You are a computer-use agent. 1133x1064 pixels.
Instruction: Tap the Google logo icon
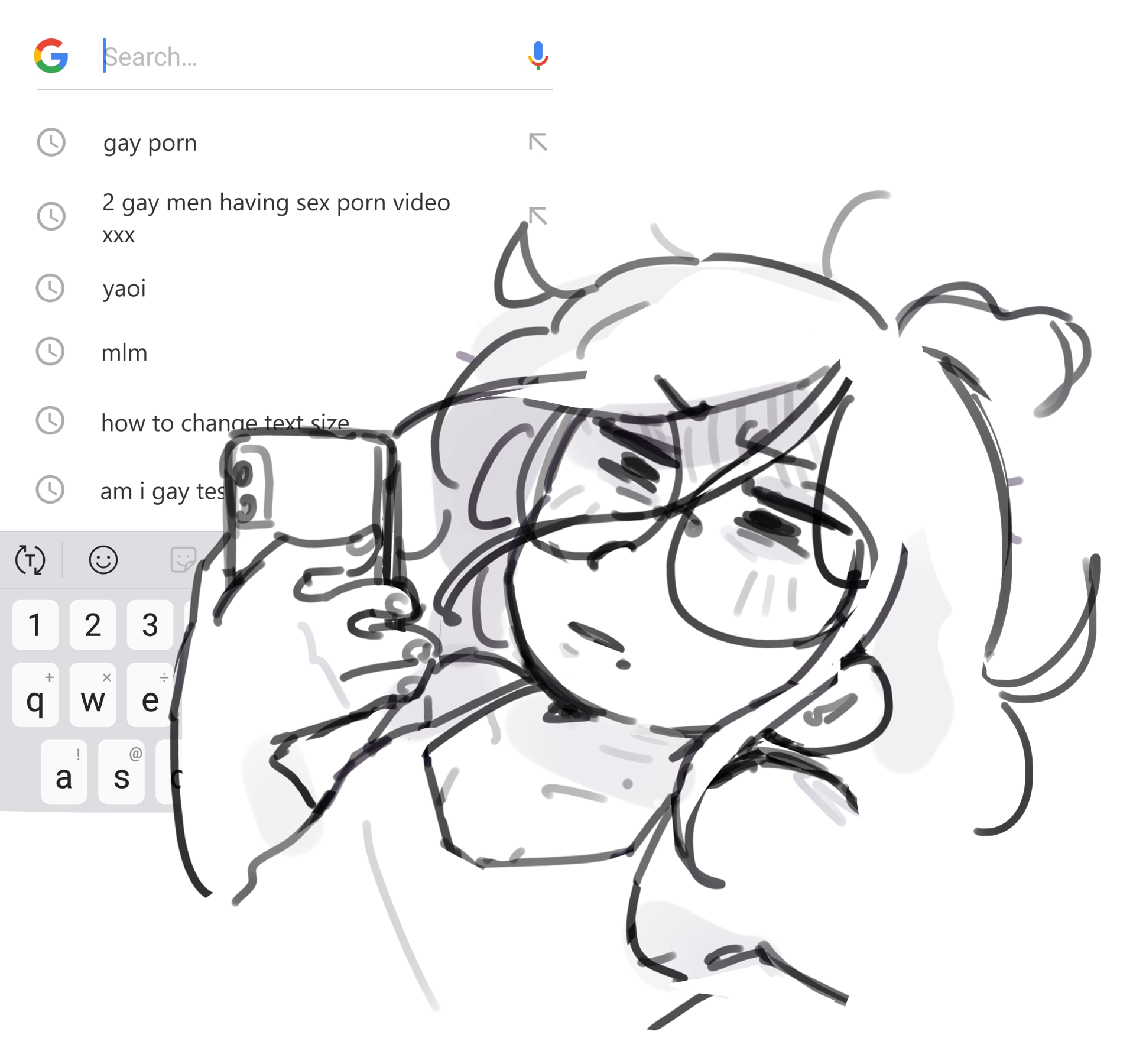(x=51, y=56)
